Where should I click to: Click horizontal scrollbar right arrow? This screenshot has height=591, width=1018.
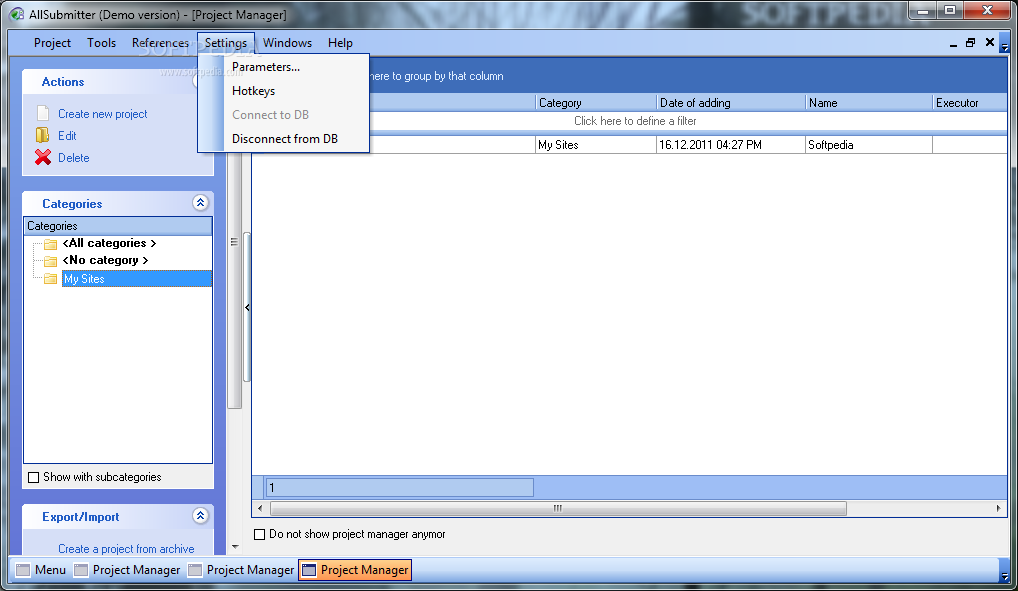click(999, 509)
